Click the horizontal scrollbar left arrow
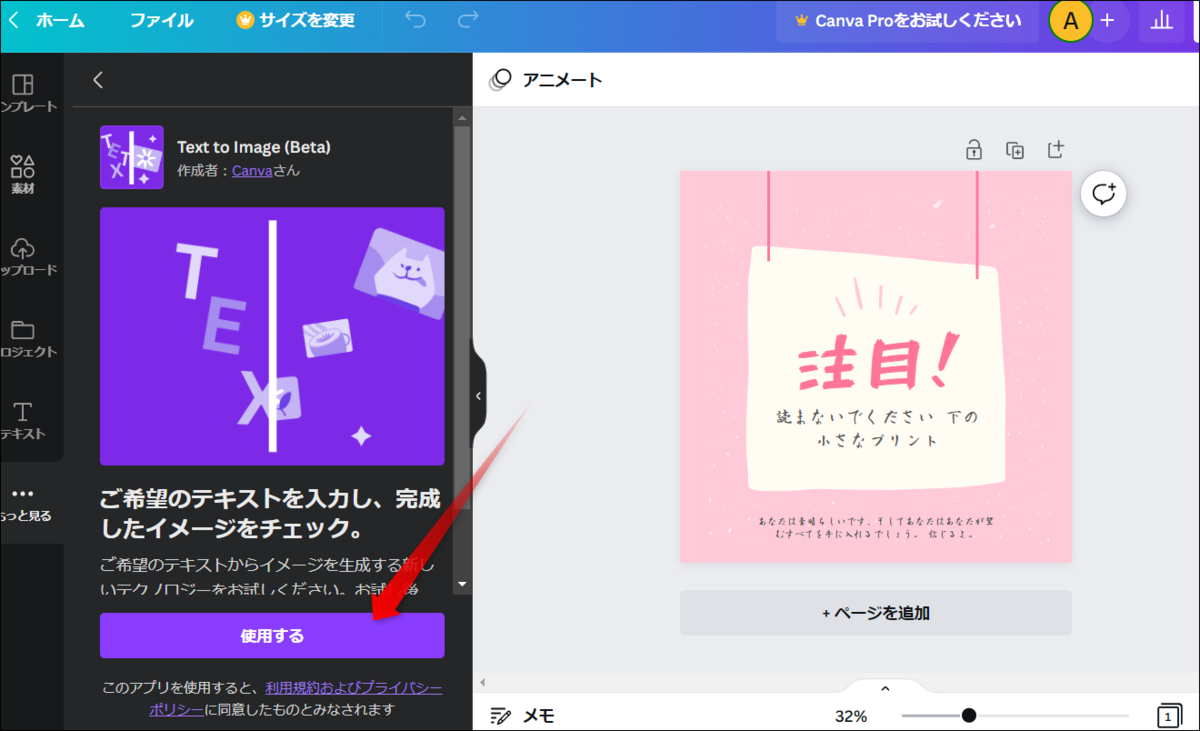 pos(482,682)
